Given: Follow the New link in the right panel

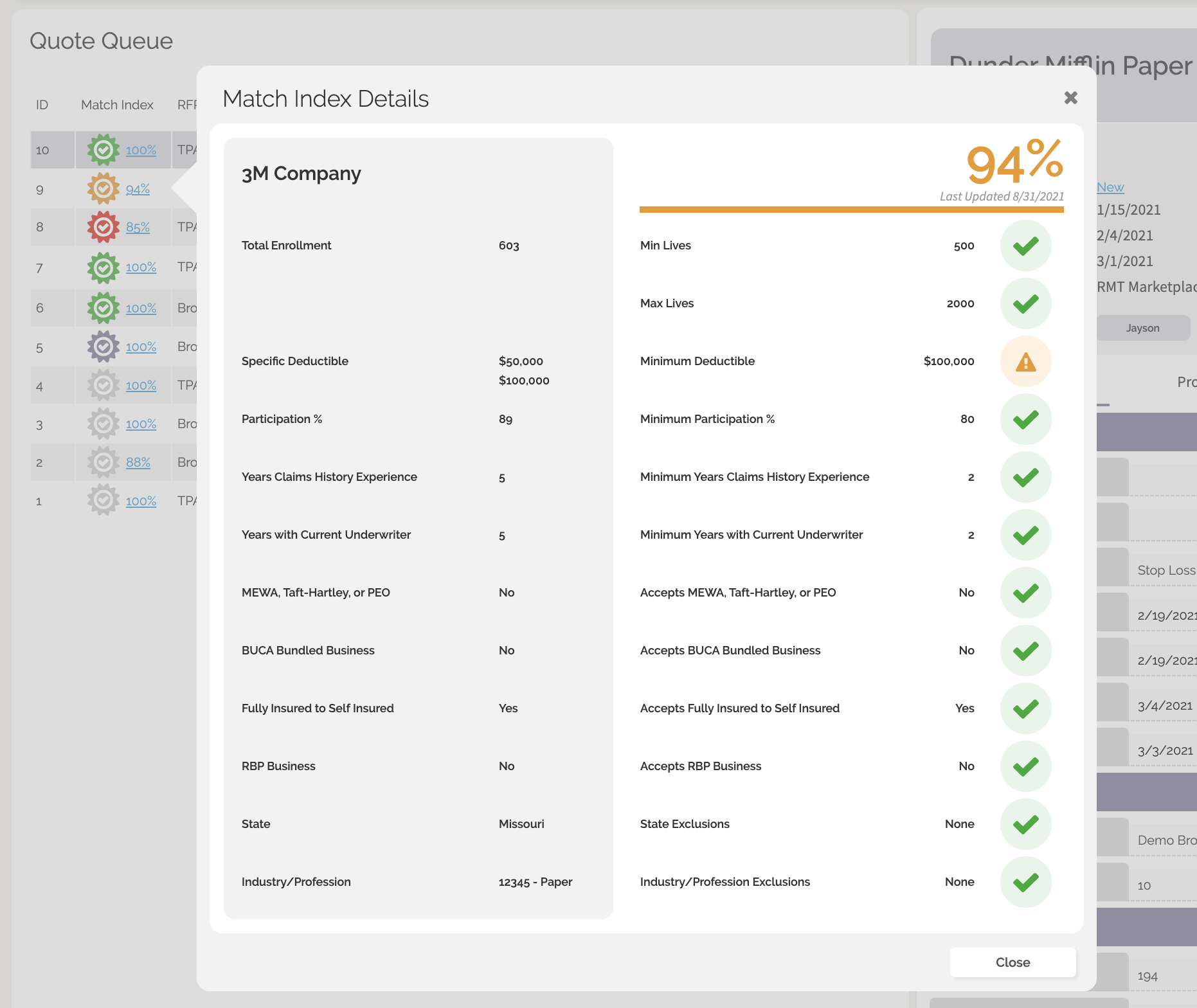Looking at the screenshot, I should (x=1110, y=187).
